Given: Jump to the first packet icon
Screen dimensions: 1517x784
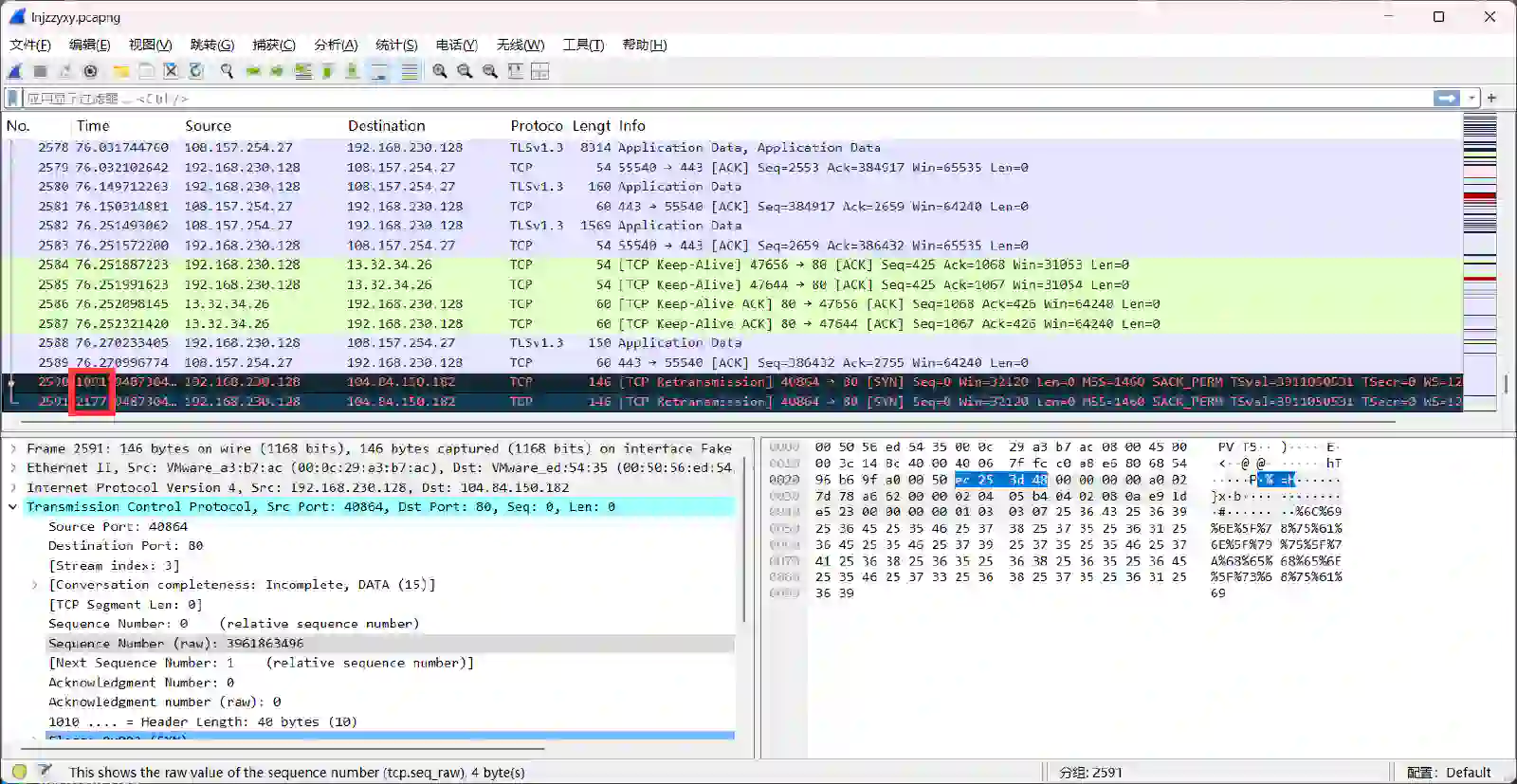Looking at the screenshot, I should (x=327, y=71).
